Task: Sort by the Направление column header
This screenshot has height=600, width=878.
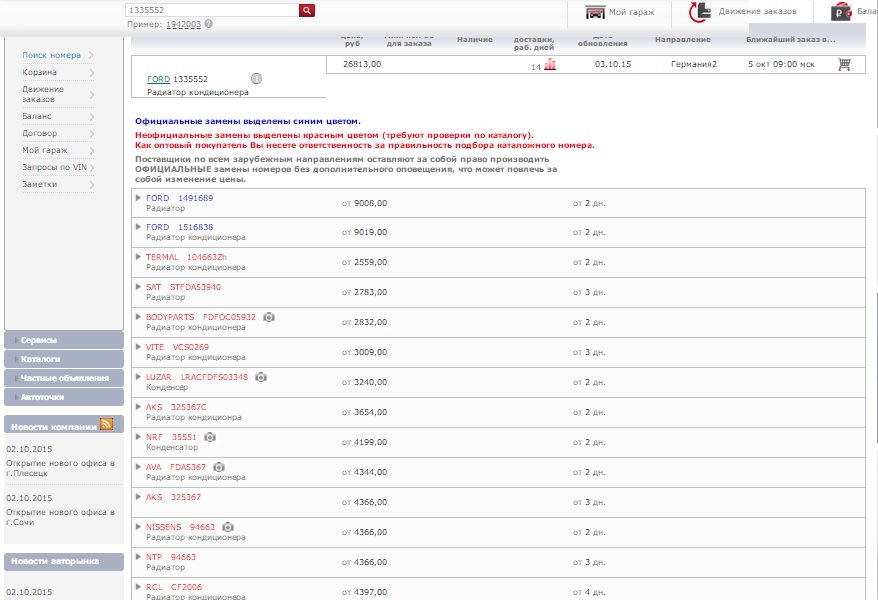Action: pyautogui.click(x=683, y=39)
